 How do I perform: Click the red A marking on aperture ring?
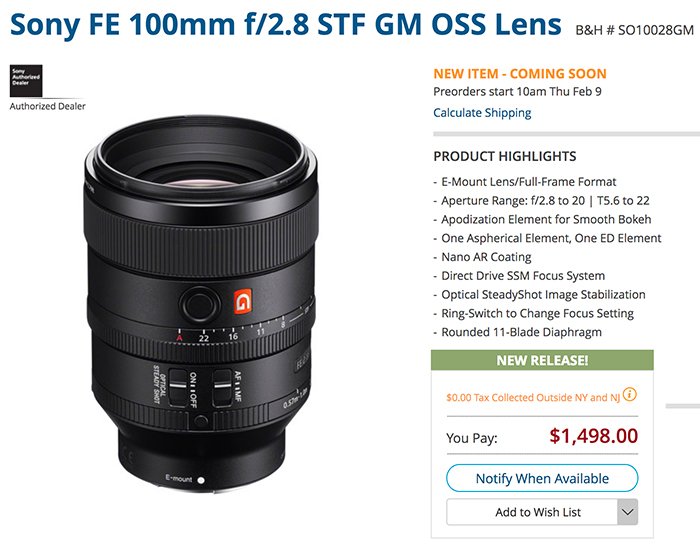pos(180,339)
